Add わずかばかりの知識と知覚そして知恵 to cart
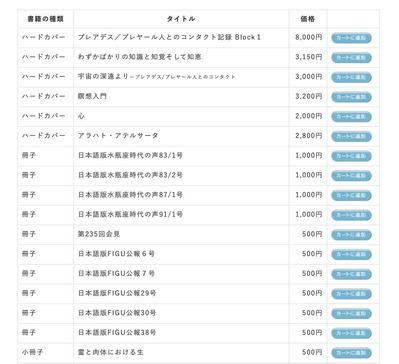The image size is (399, 364). pos(351,57)
